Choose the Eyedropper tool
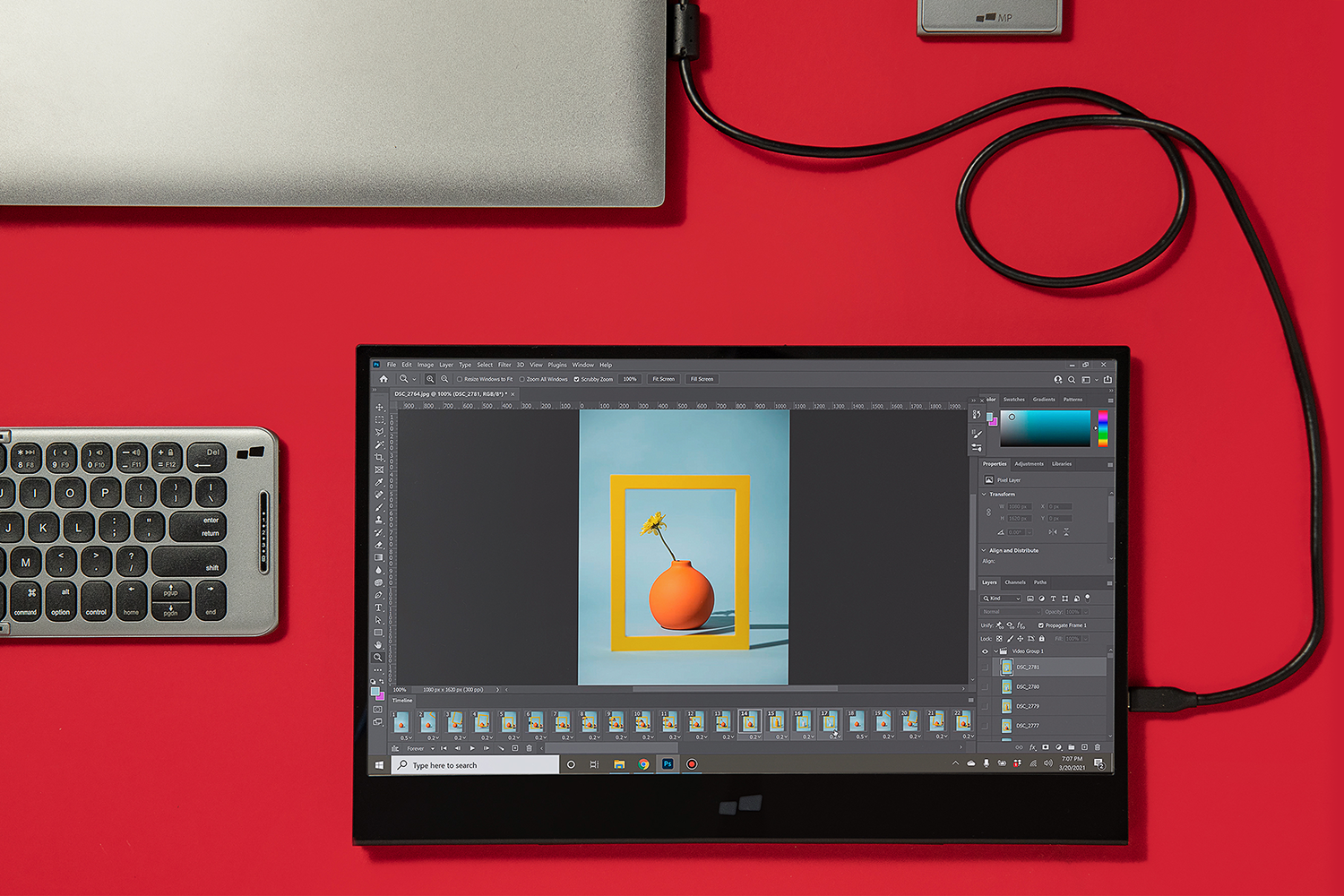Image resolution: width=1344 pixels, height=896 pixels. (x=379, y=482)
